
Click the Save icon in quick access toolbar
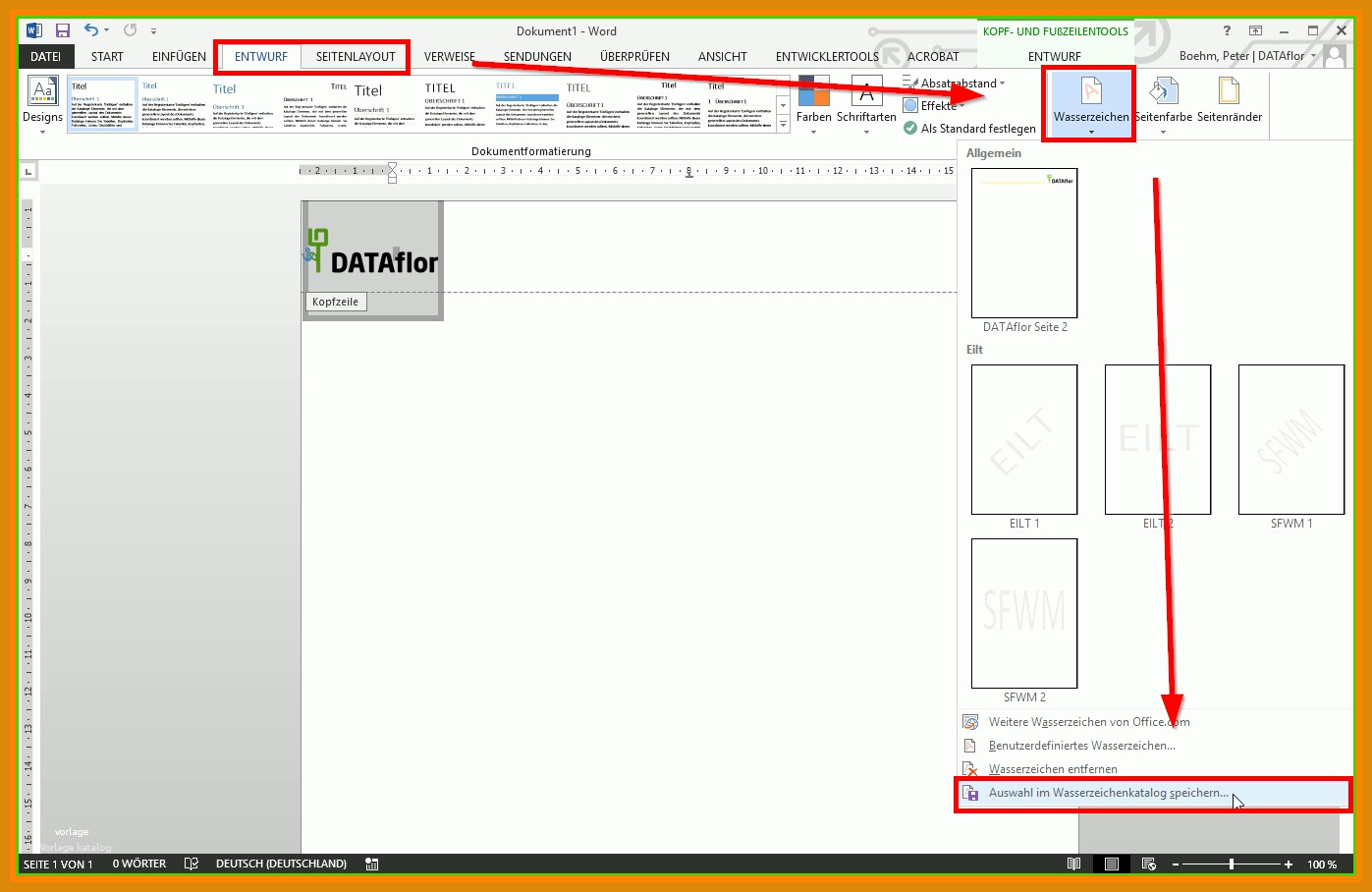point(63,30)
